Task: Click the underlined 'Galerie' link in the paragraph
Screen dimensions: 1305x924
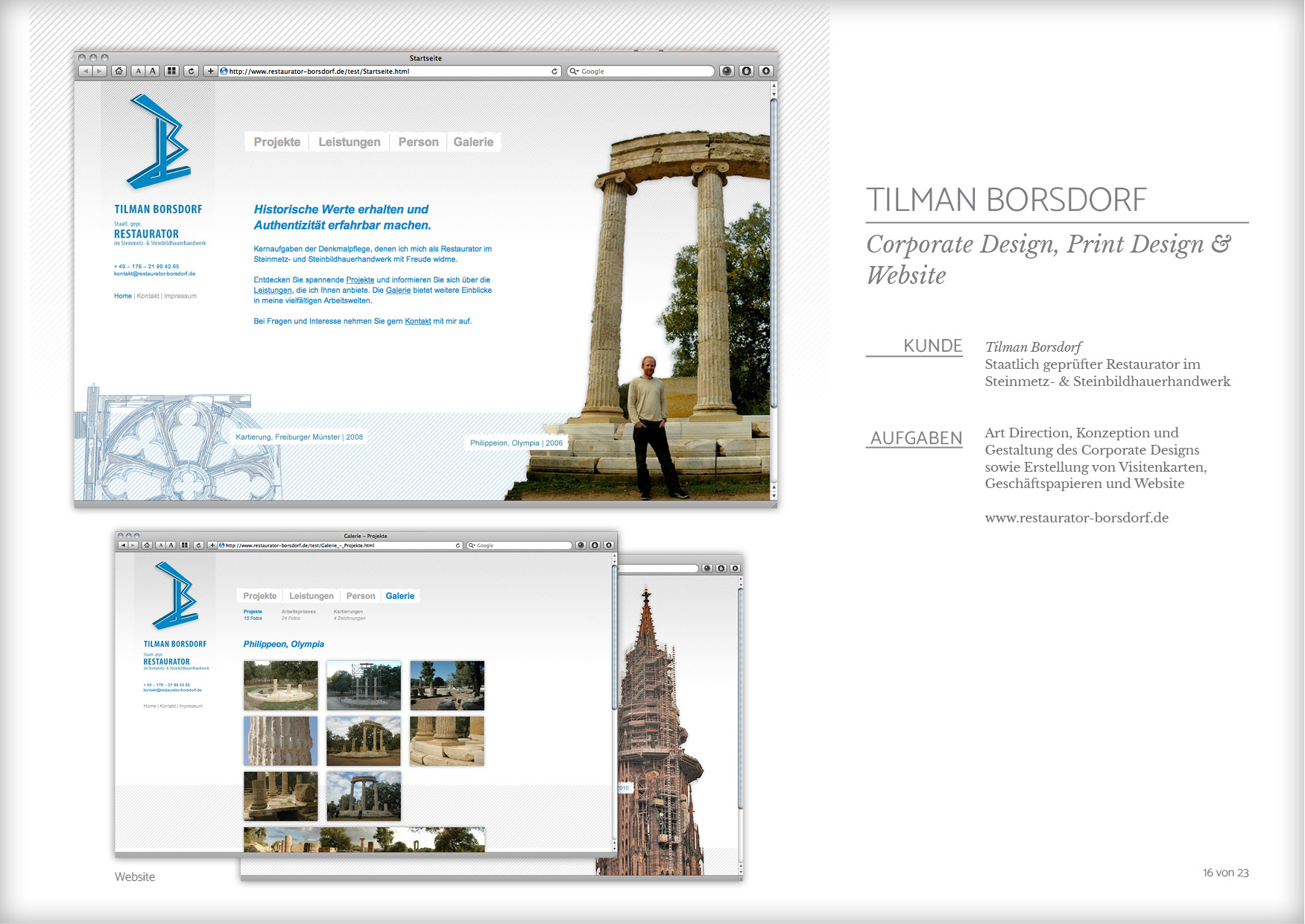Action: [x=398, y=291]
